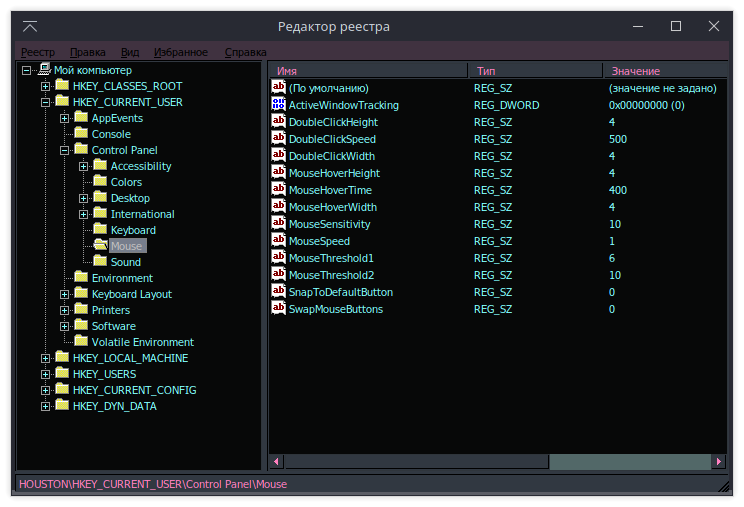Click the REG_DWORD type cell
The width and height of the screenshot is (744, 507).
[x=506, y=105]
